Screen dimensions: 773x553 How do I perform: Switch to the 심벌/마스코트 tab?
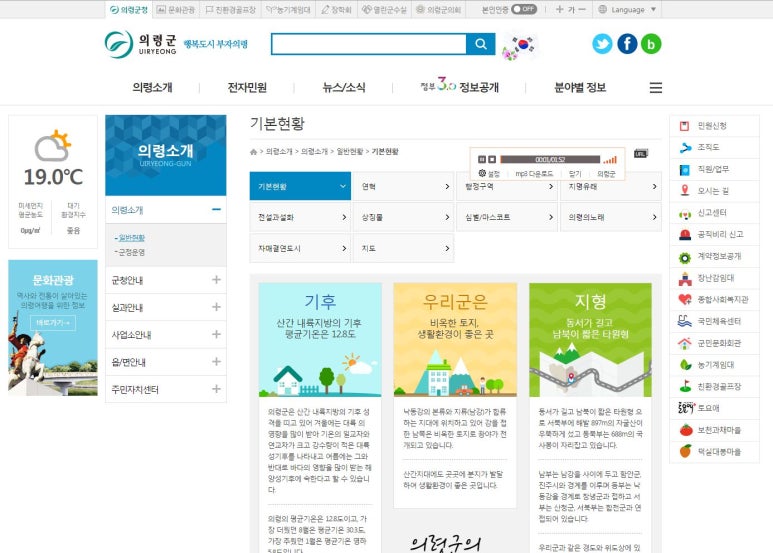coord(507,217)
